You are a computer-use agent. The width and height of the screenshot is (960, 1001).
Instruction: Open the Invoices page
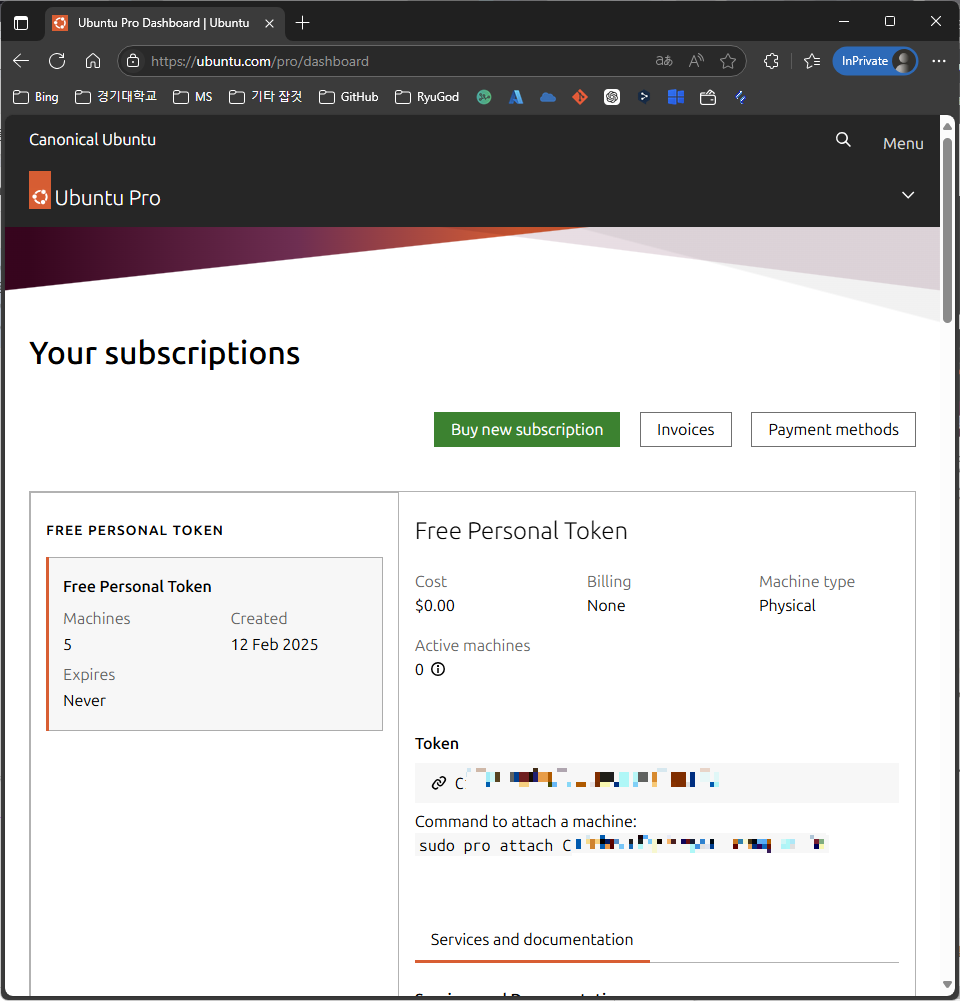tap(686, 430)
